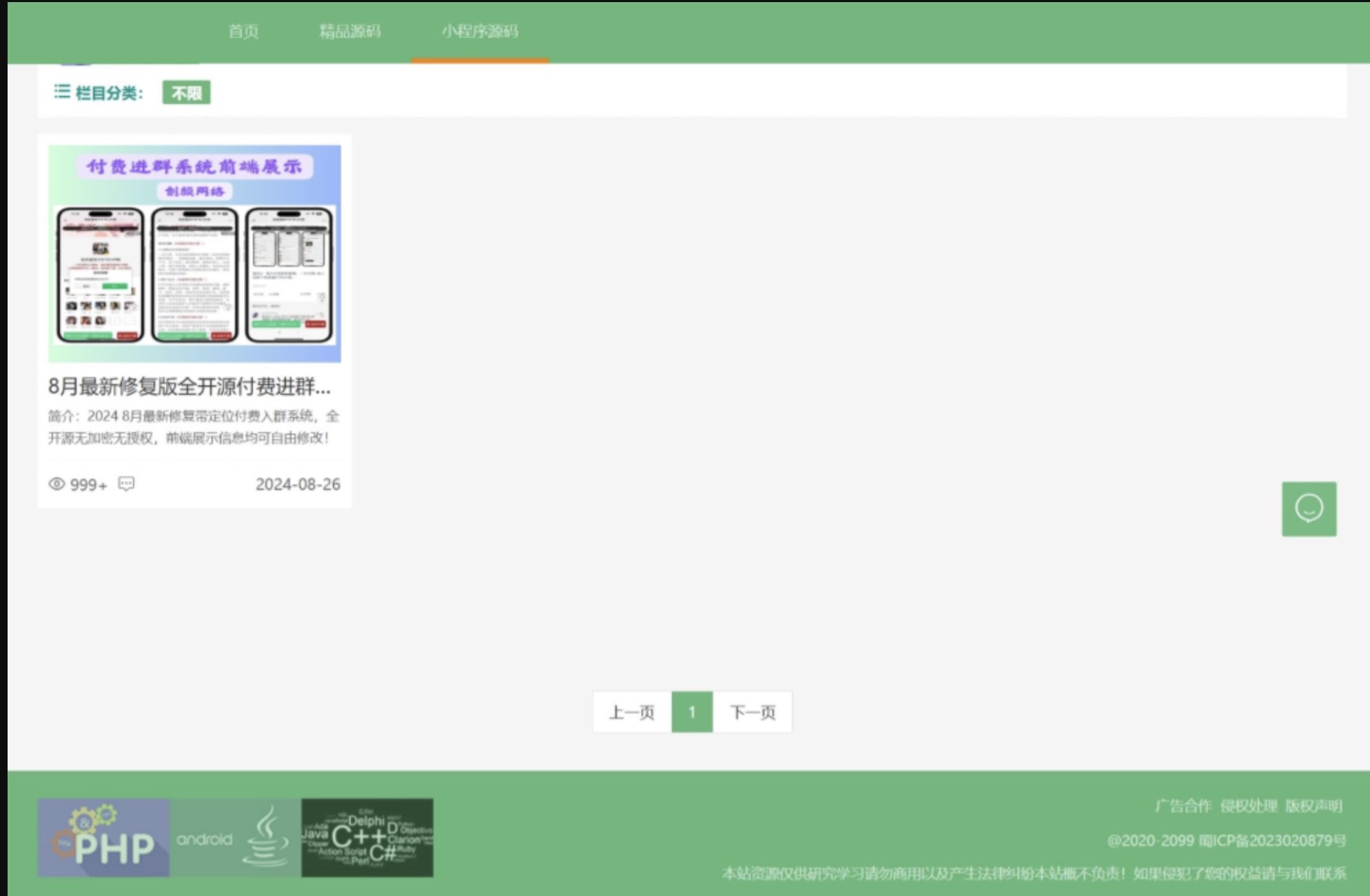Go to next page with 下一页

point(753,712)
